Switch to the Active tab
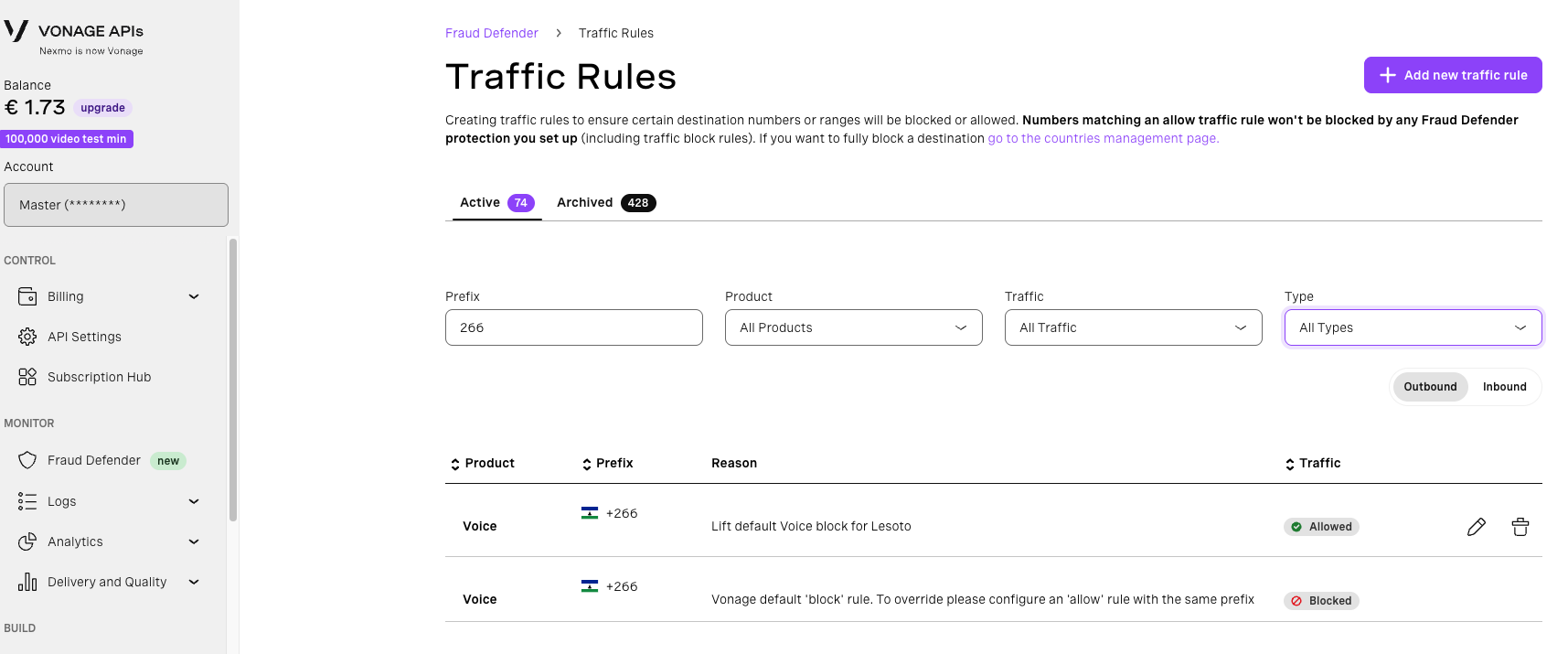Viewport: 1568px width, 654px height. [496, 203]
